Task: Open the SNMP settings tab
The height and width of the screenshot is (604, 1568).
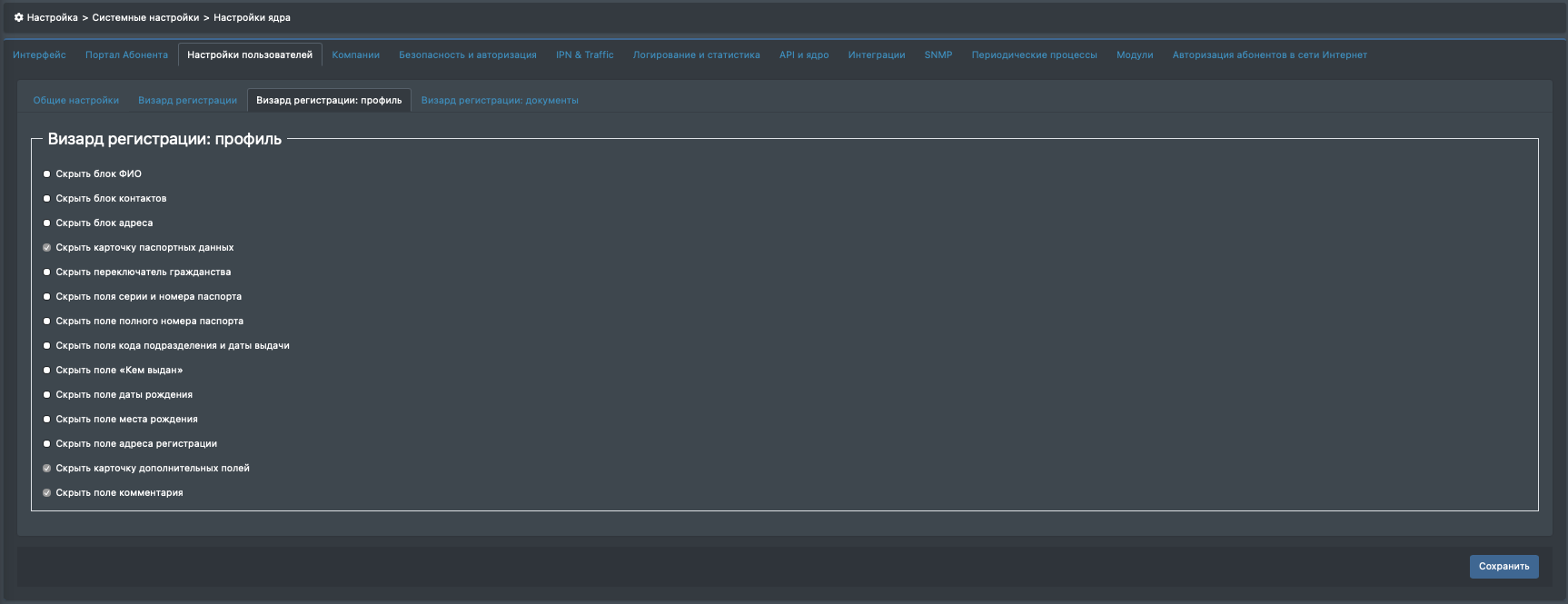Action: [938, 55]
